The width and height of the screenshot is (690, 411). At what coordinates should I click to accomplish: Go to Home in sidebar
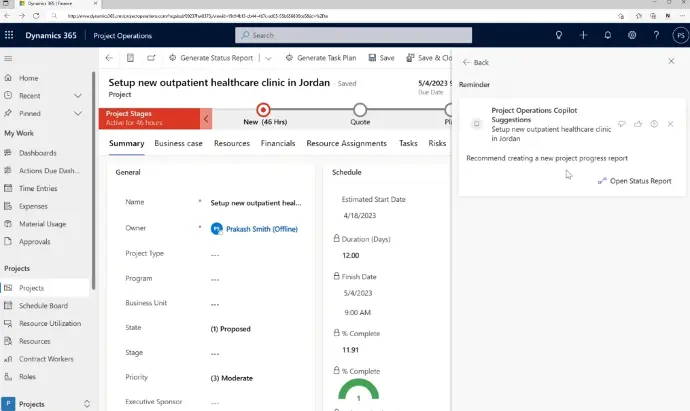(28, 78)
